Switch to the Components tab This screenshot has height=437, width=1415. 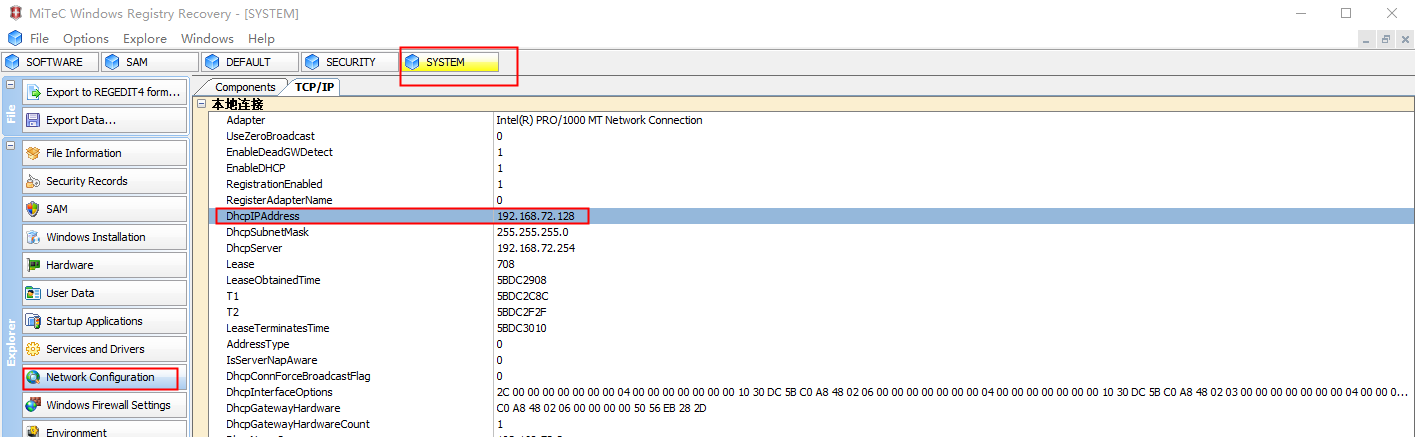pos(245,87)
